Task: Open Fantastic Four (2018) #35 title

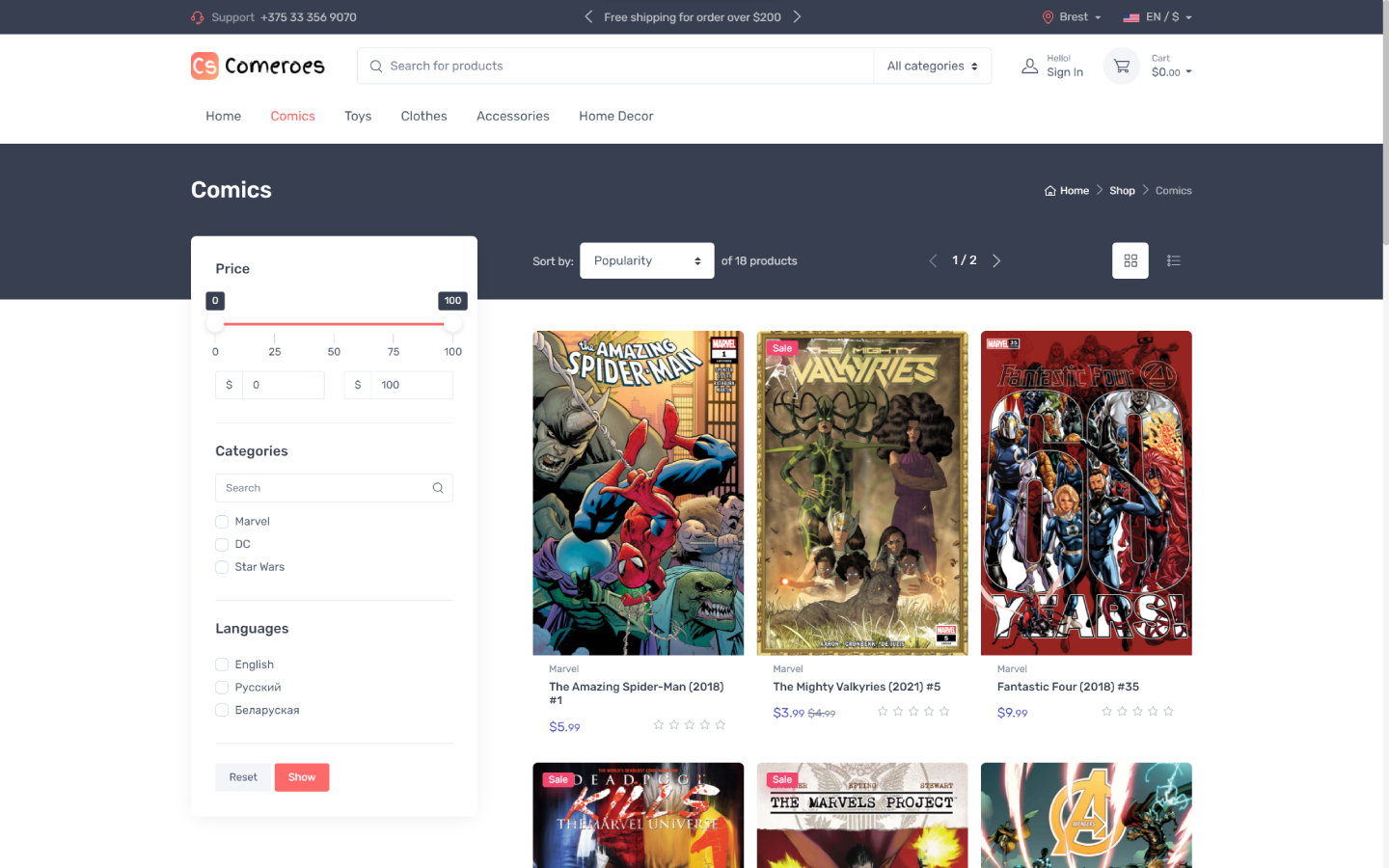Action: (1068, 687)
